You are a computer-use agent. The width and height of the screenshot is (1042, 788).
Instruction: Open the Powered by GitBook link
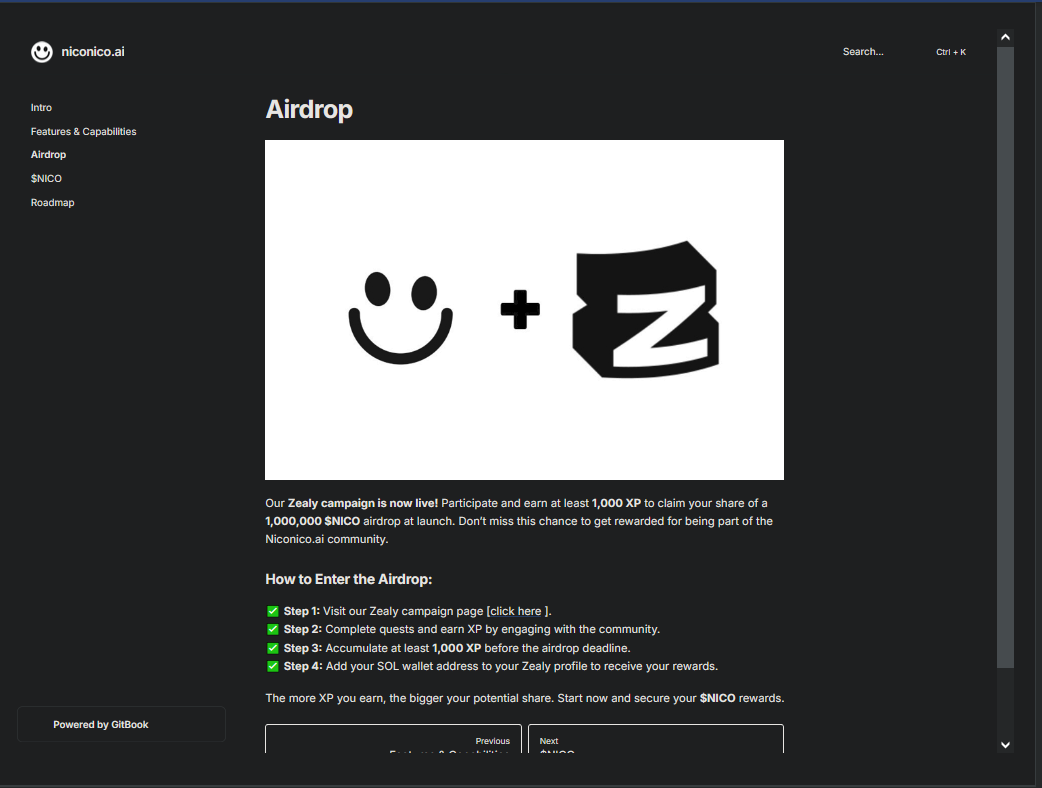(121, 724)
